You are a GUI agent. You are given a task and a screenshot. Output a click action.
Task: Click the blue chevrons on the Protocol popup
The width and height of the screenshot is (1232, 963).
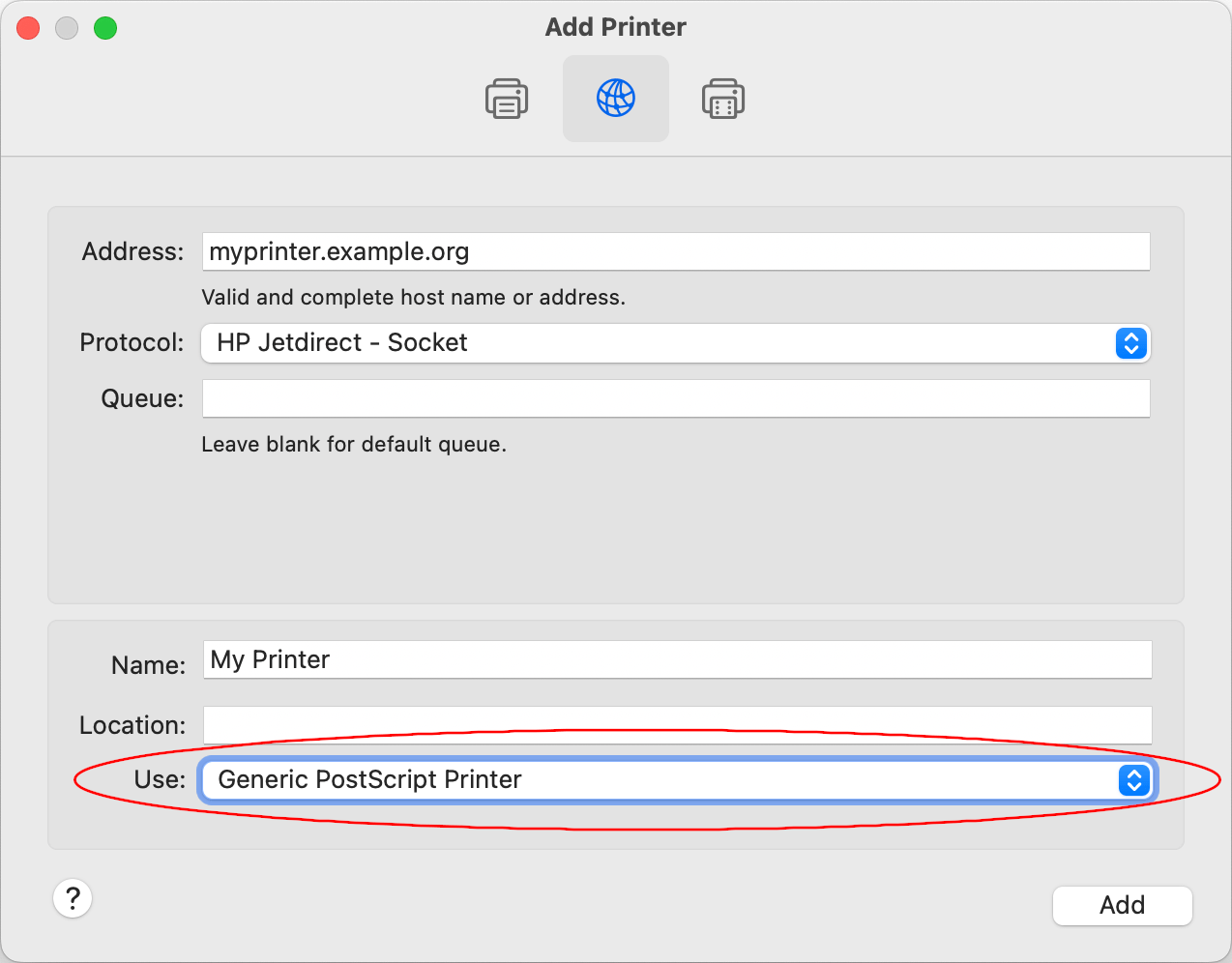coord(1130,343)
